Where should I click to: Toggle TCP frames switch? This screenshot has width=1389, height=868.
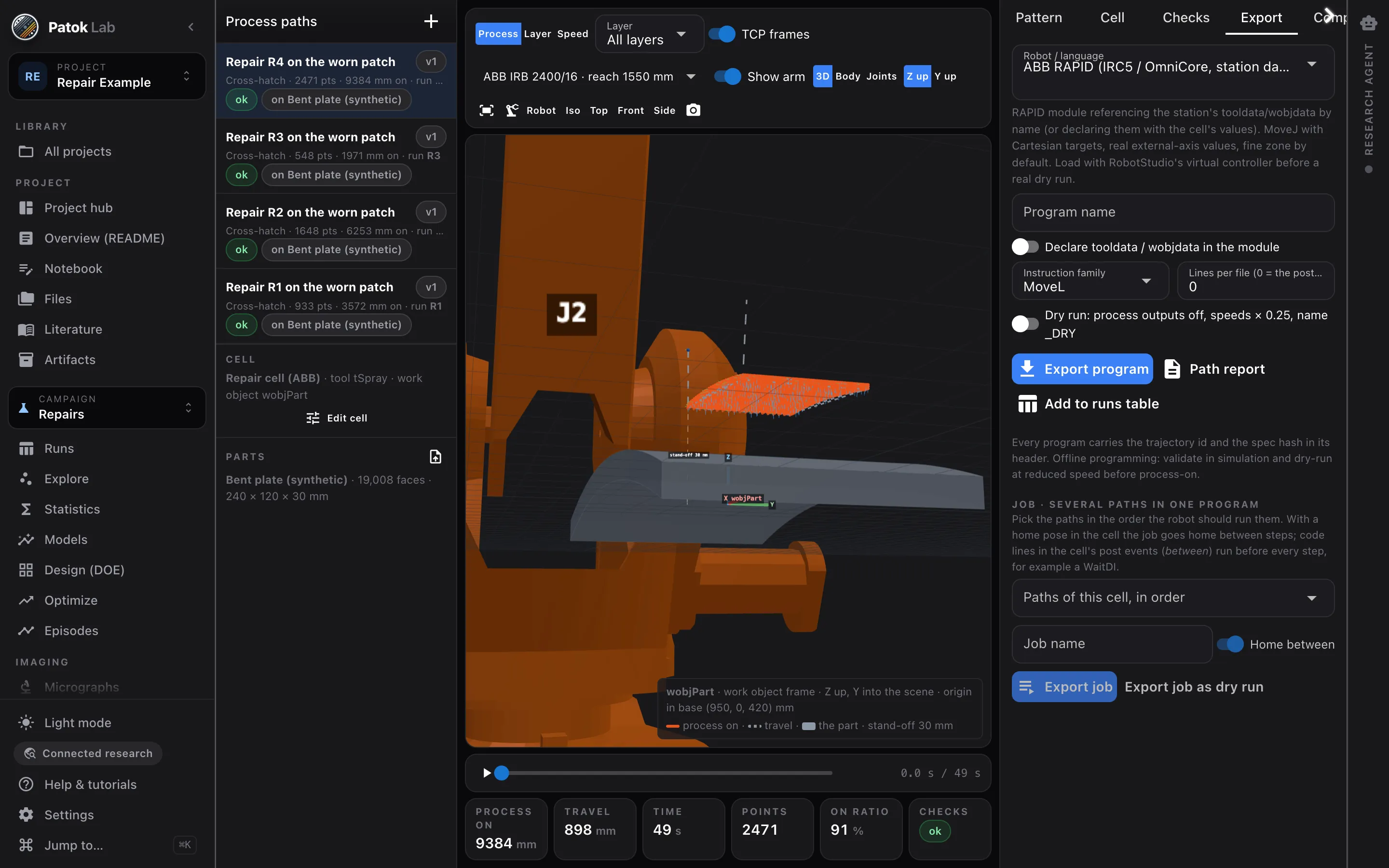coord(722,34)
